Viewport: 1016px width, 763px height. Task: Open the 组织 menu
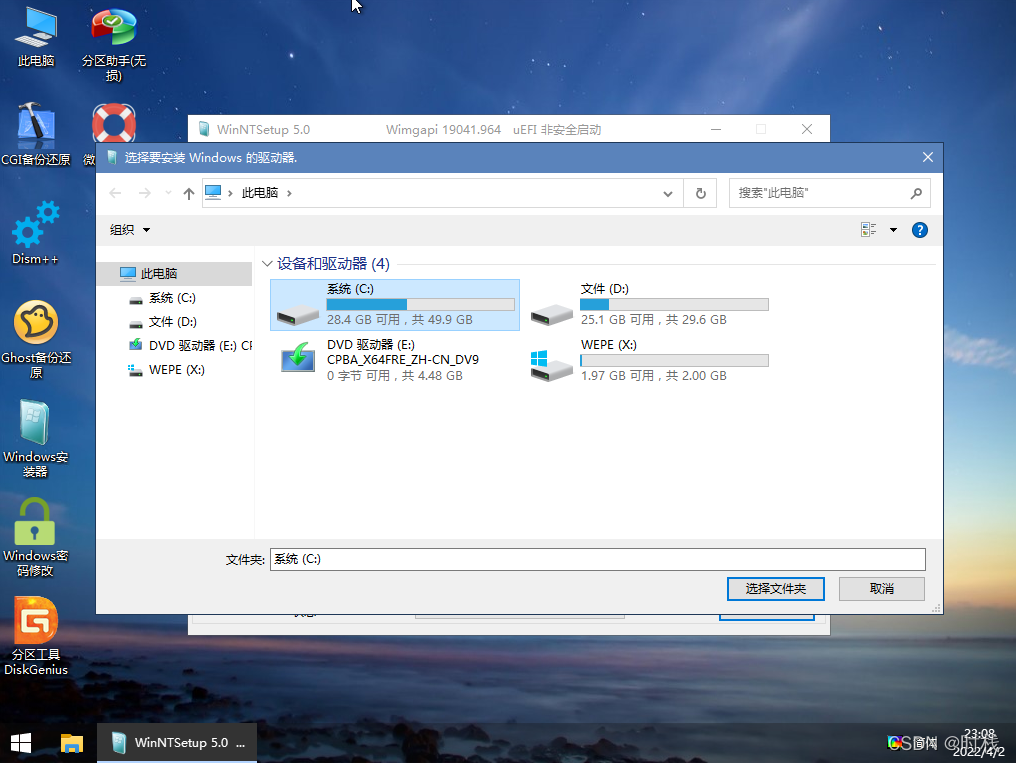click(130, 230)
